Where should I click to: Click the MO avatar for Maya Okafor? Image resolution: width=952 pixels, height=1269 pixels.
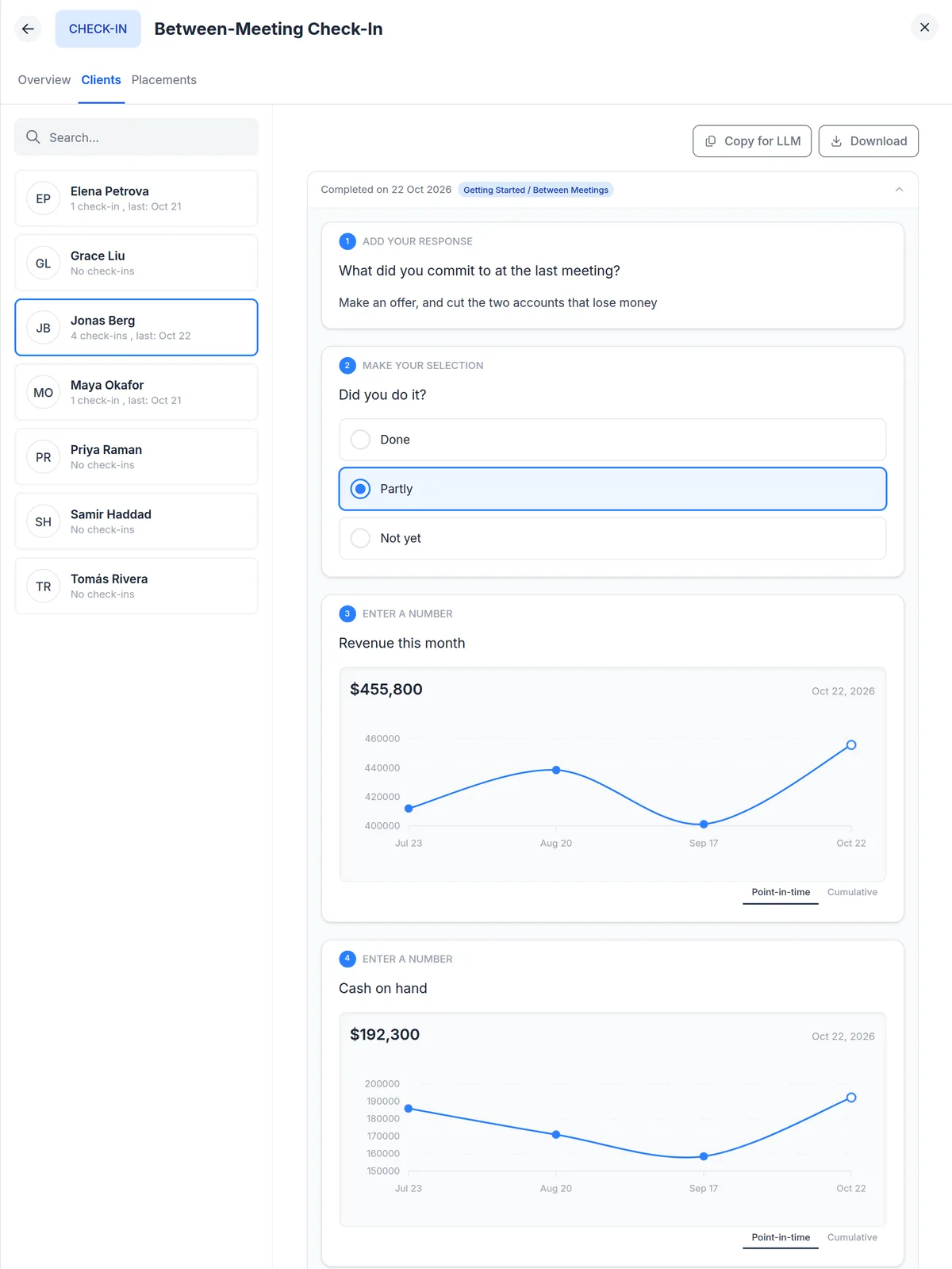44,392
